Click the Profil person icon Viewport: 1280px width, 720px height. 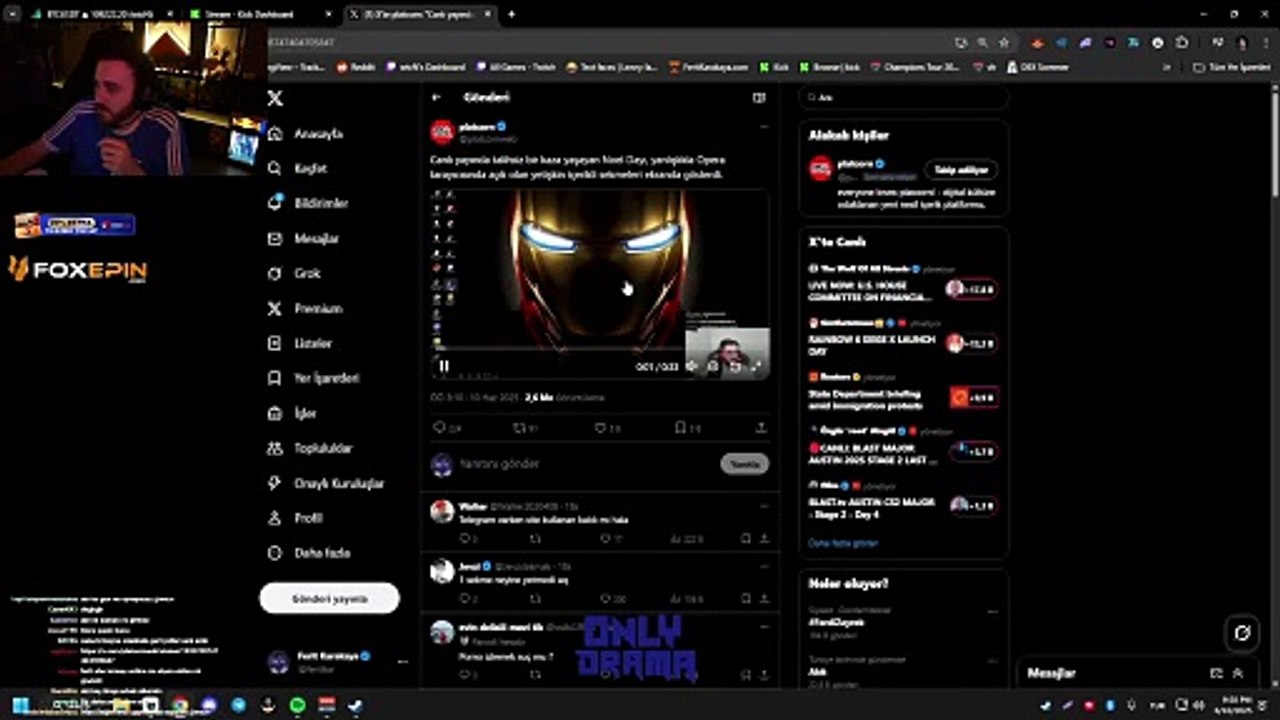click(275, 518)
